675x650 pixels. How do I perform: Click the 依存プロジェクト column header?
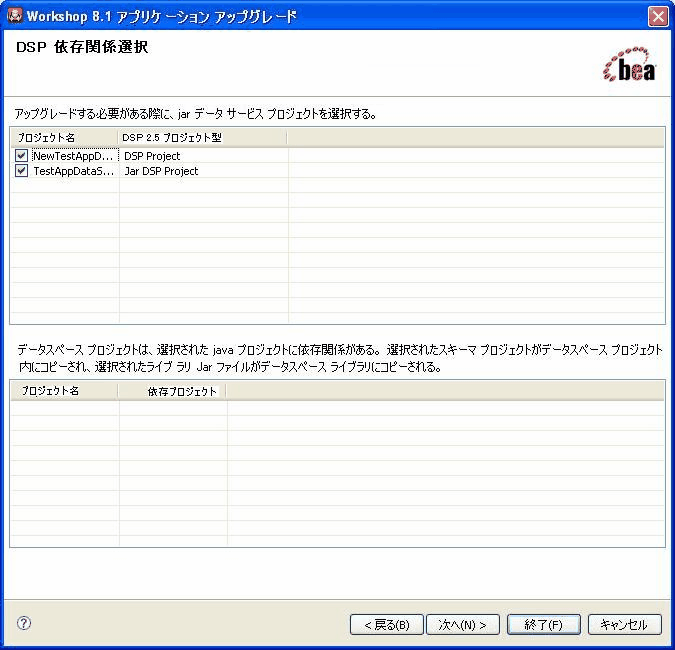coord(172,391)
